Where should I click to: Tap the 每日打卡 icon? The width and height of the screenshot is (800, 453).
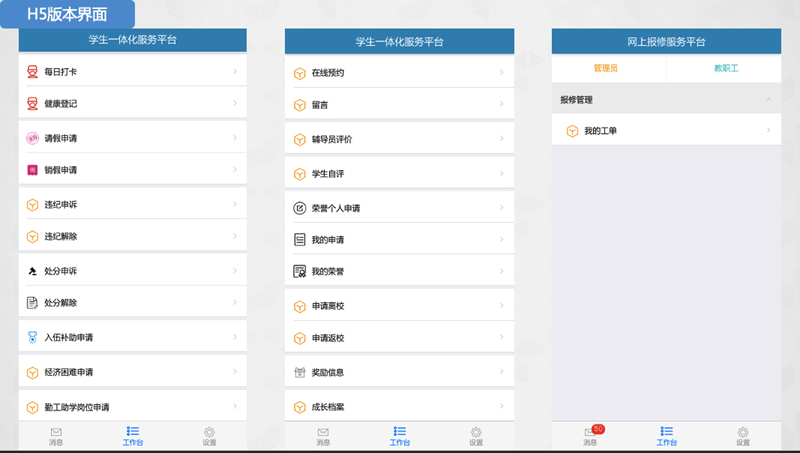click(32, 72)
